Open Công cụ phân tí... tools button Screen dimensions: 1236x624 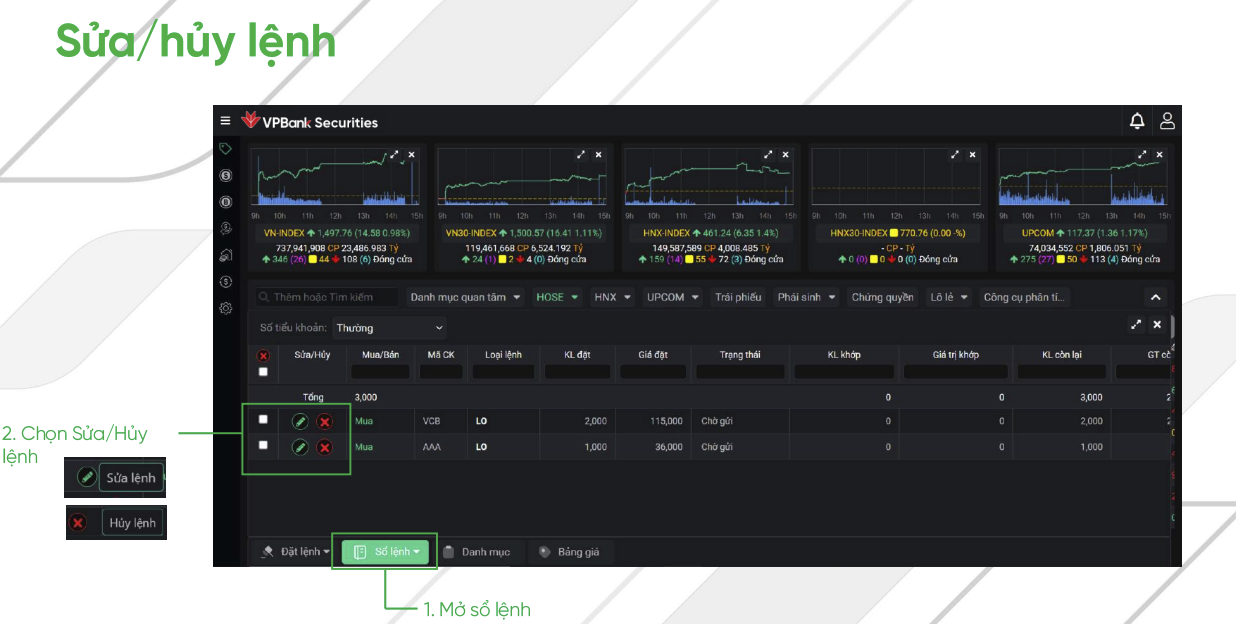tap(1025, 297)
